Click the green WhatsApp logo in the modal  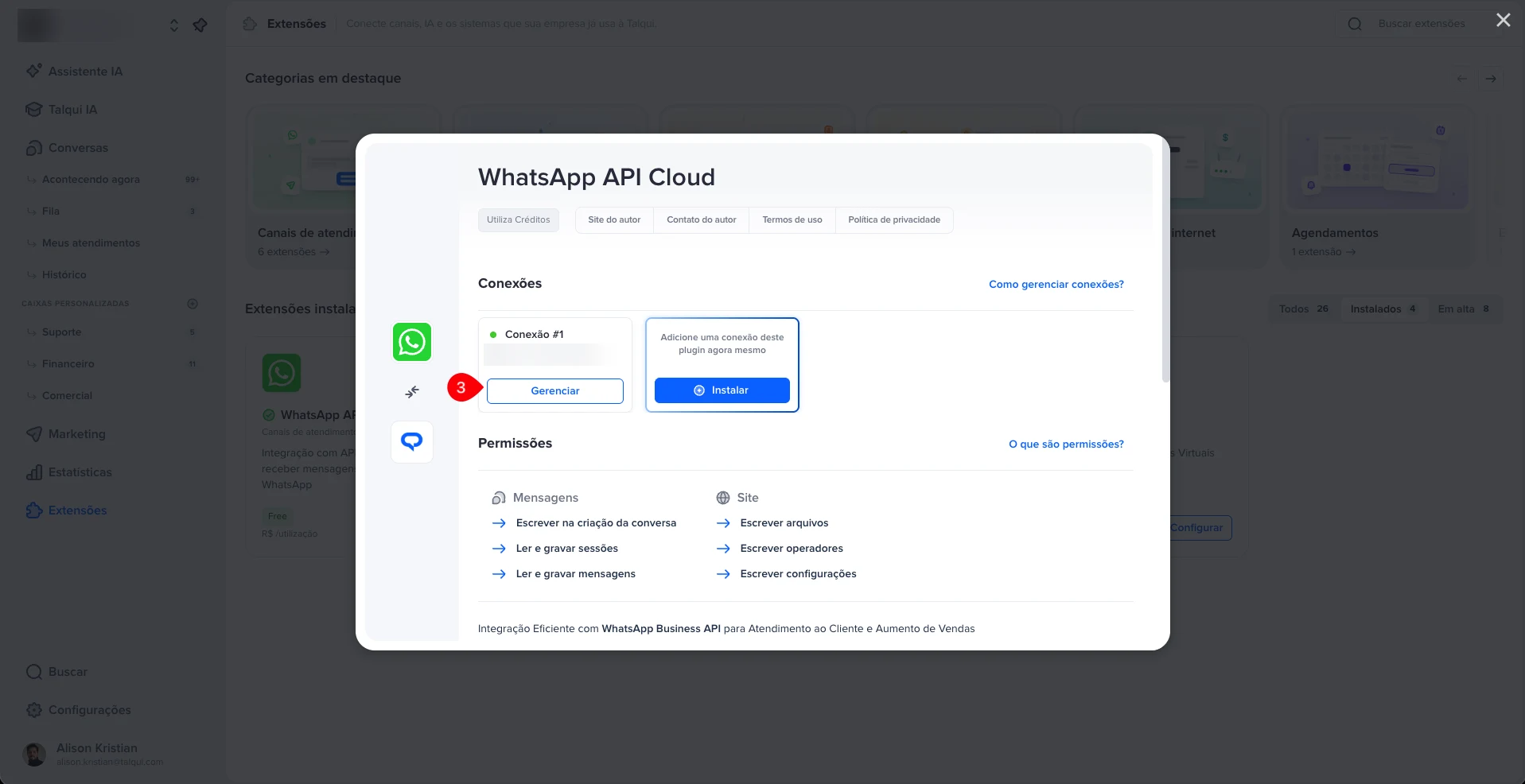(412, 342)
